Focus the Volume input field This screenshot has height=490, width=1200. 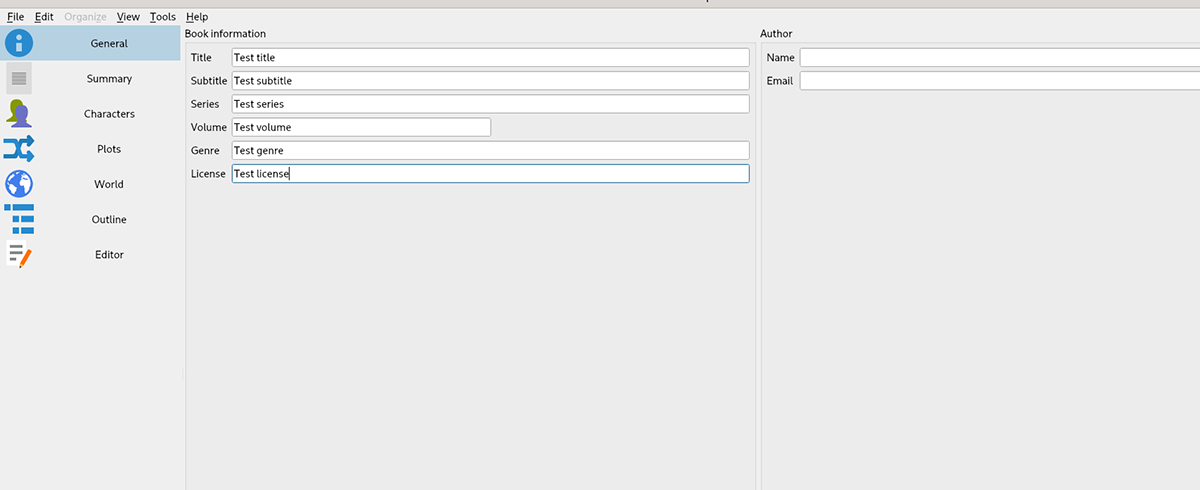point(361,127)
